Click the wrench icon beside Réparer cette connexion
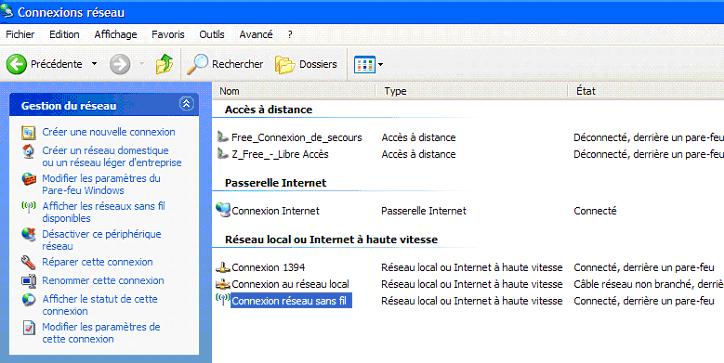The width and height of the screenshot is (724, 363). tap(28, 262)
